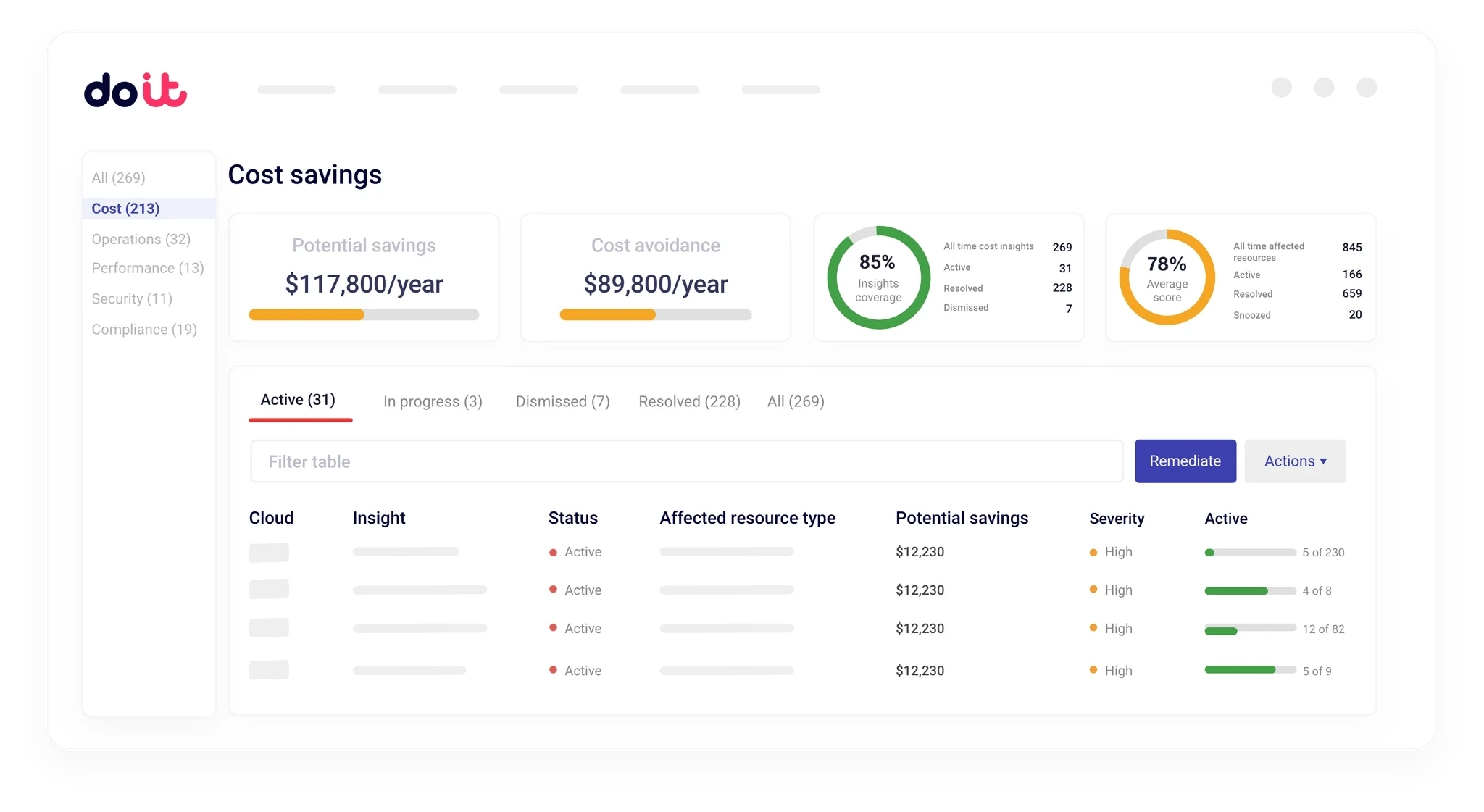Screen dimensions: 1484x812
Task: Click the 5 of 230 label
Action: pos(1323,553)
